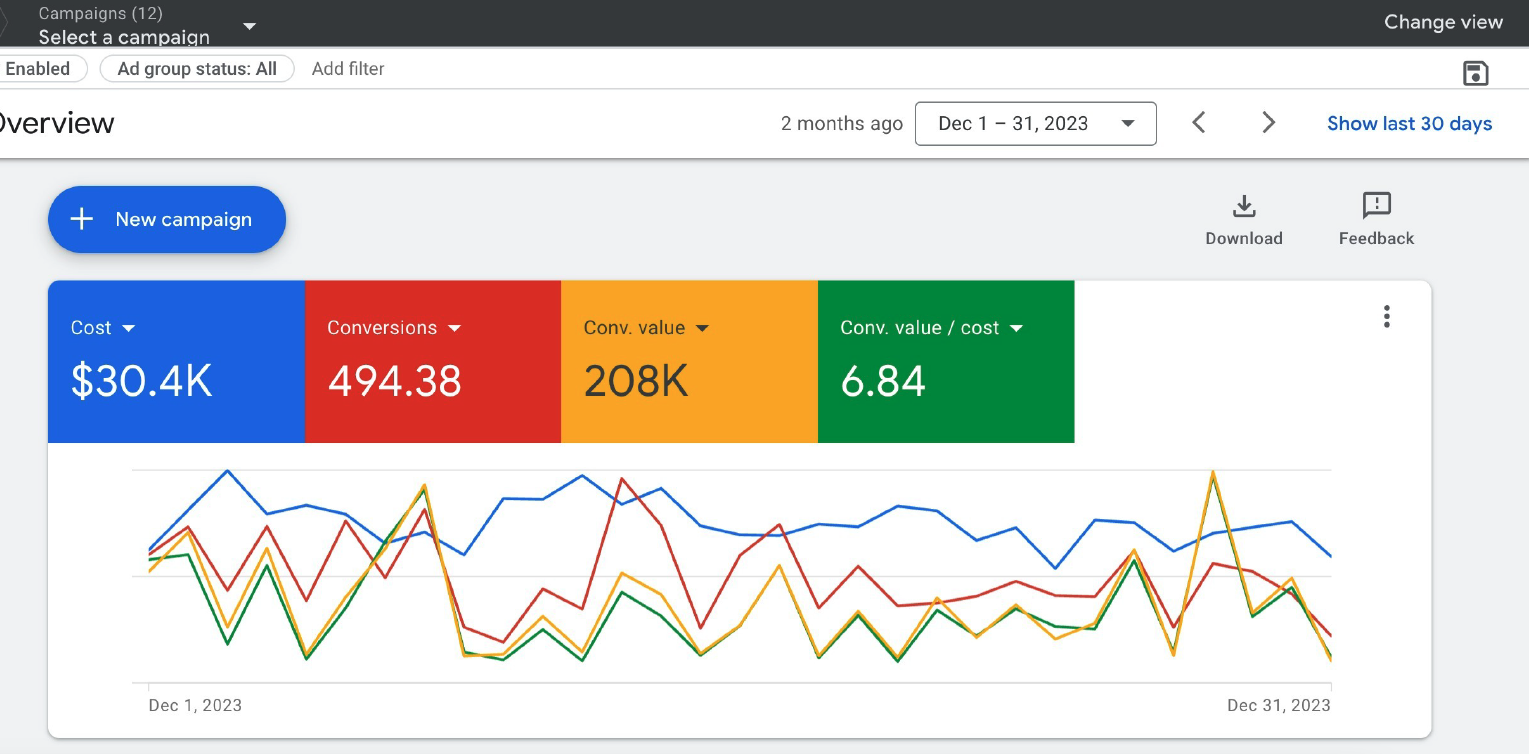This screenshot has width=1529, height=754.
Task: Expand the Select a campaign dropdown
Action: point(249,26)
